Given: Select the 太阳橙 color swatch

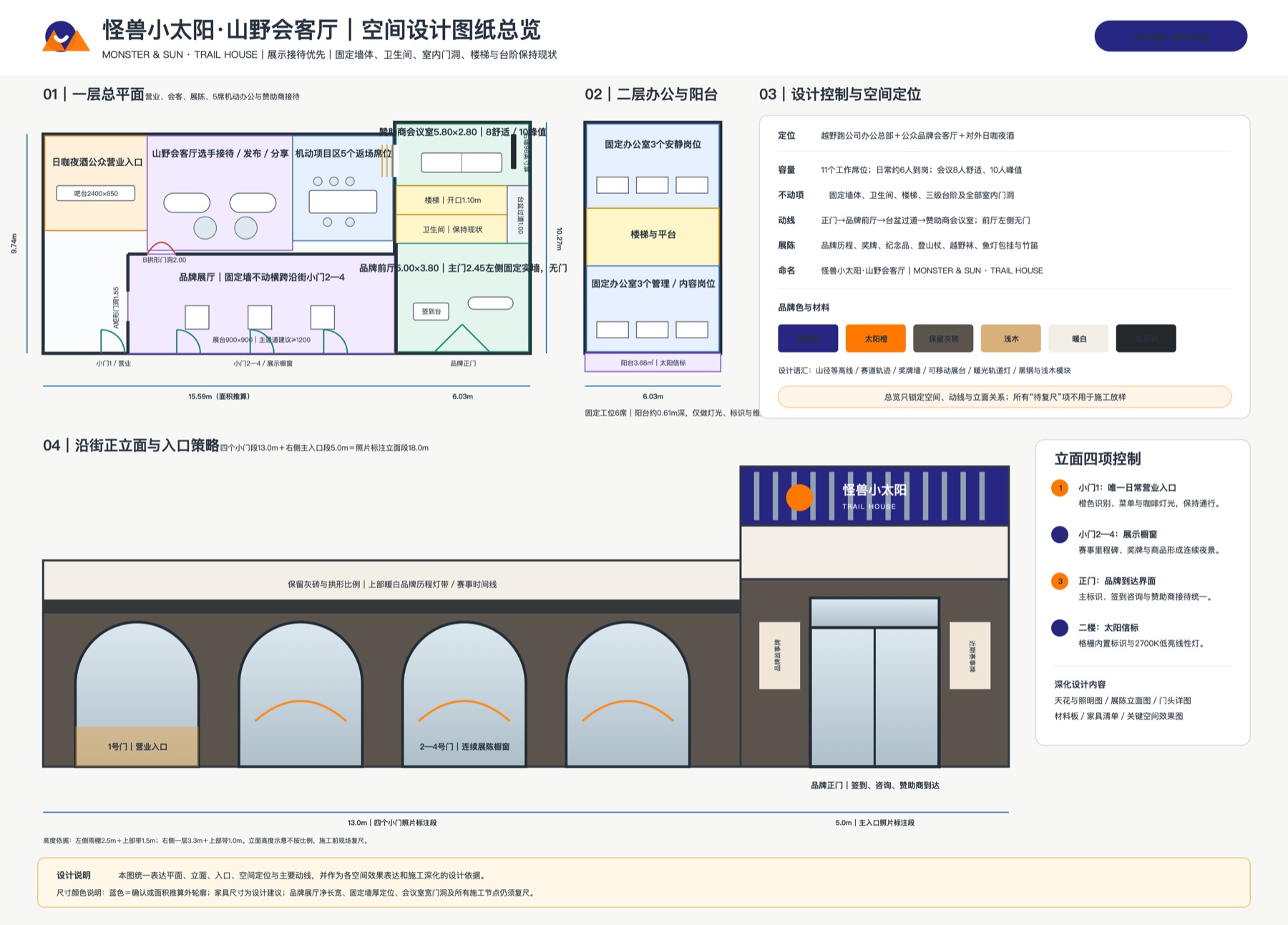Looking at the screenshot, I should click(x=875, y=338).
